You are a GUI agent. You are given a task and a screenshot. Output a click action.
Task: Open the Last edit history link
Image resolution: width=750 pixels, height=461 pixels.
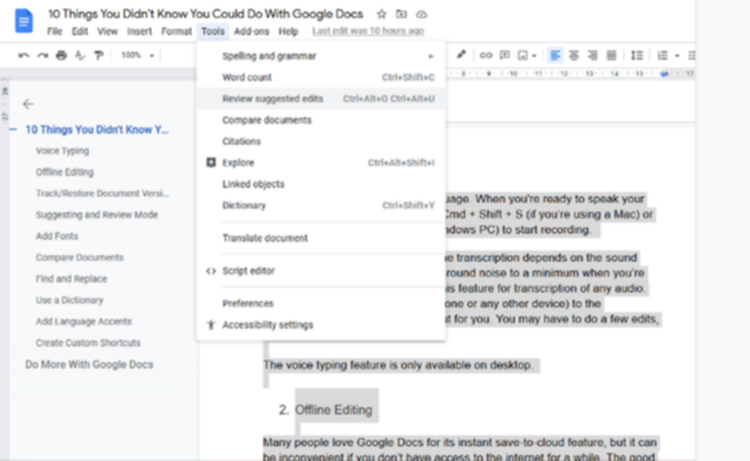(x=368, y=31)
